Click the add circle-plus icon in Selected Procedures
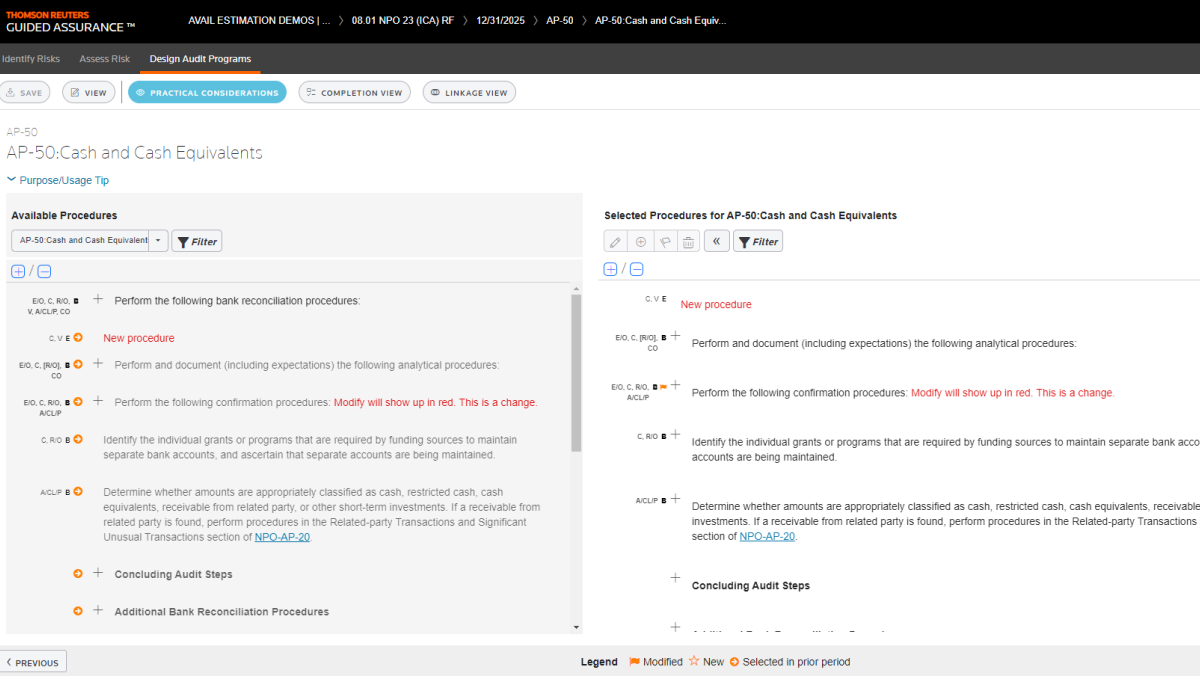 (x=640, y=242)
